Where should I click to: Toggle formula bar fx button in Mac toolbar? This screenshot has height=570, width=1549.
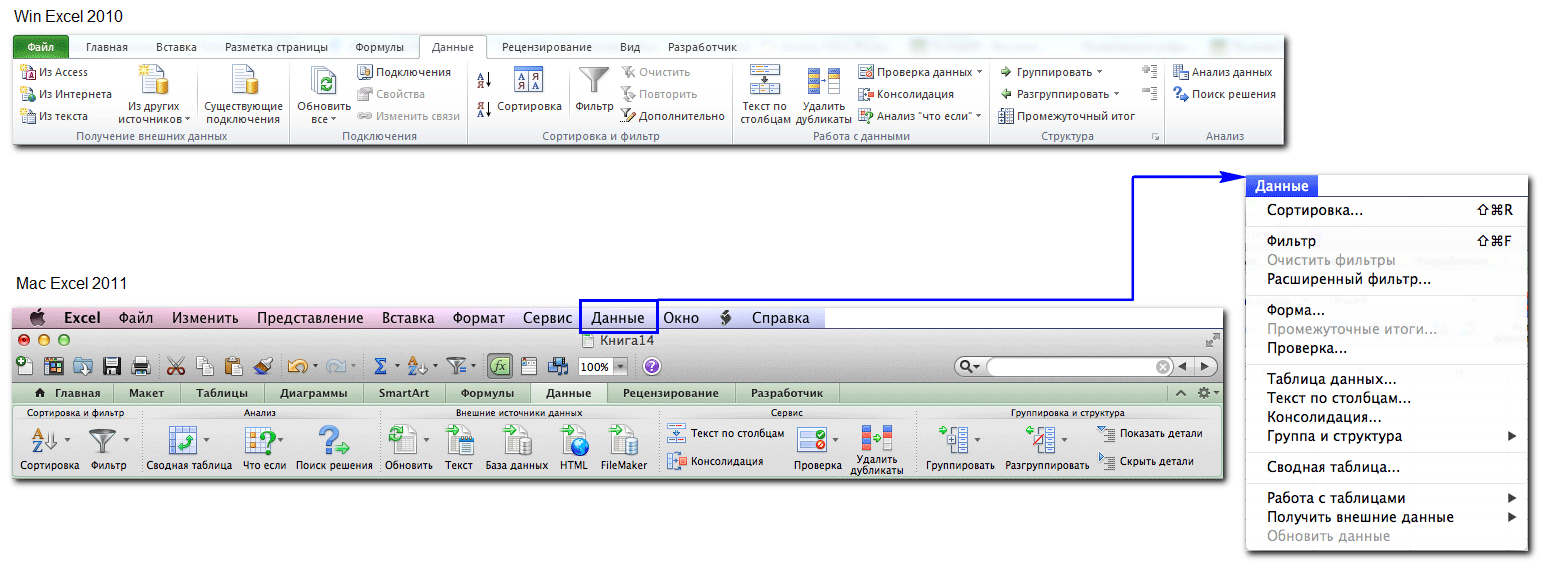[499, 366]
